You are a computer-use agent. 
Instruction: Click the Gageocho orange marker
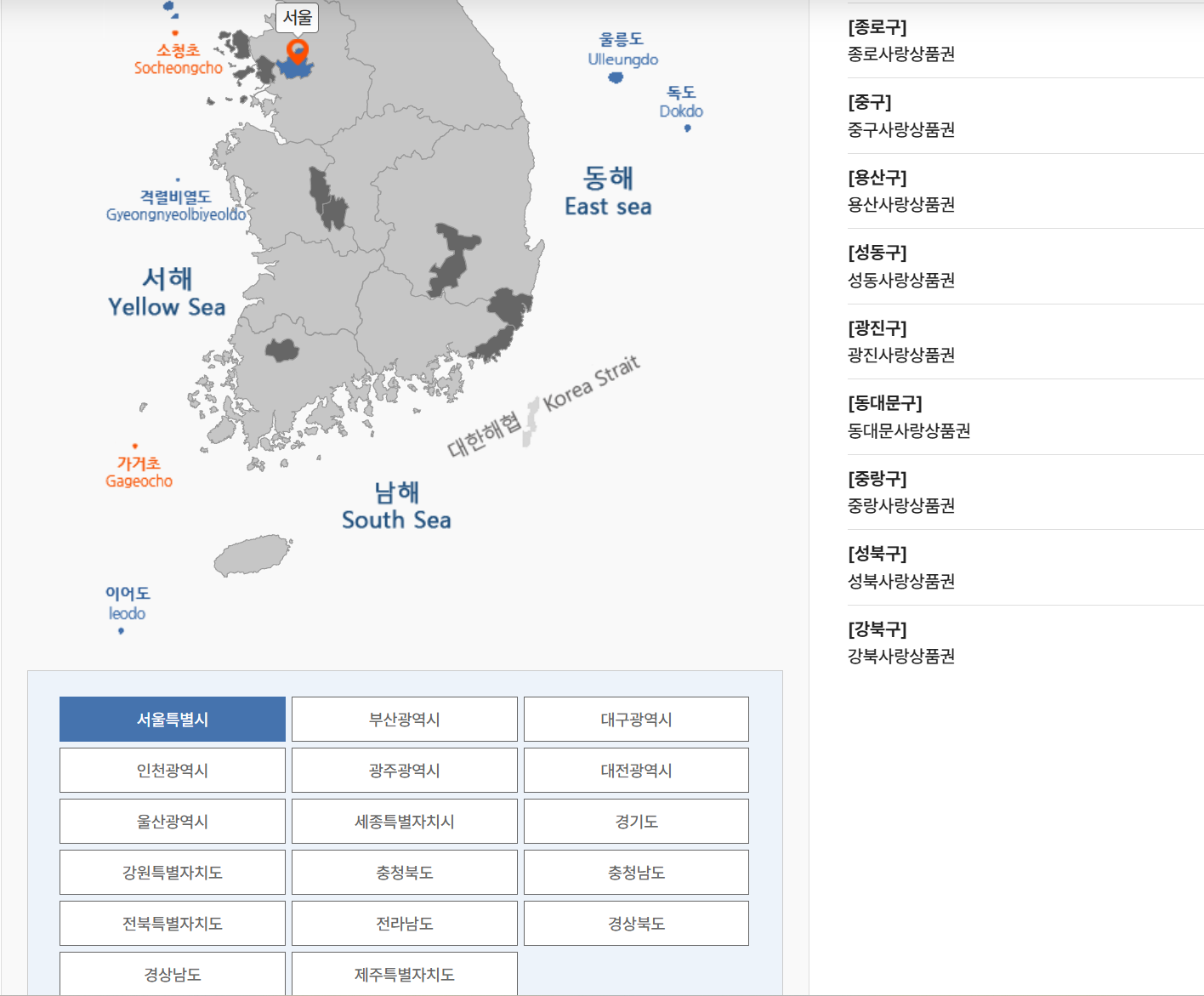click(136, 444)
